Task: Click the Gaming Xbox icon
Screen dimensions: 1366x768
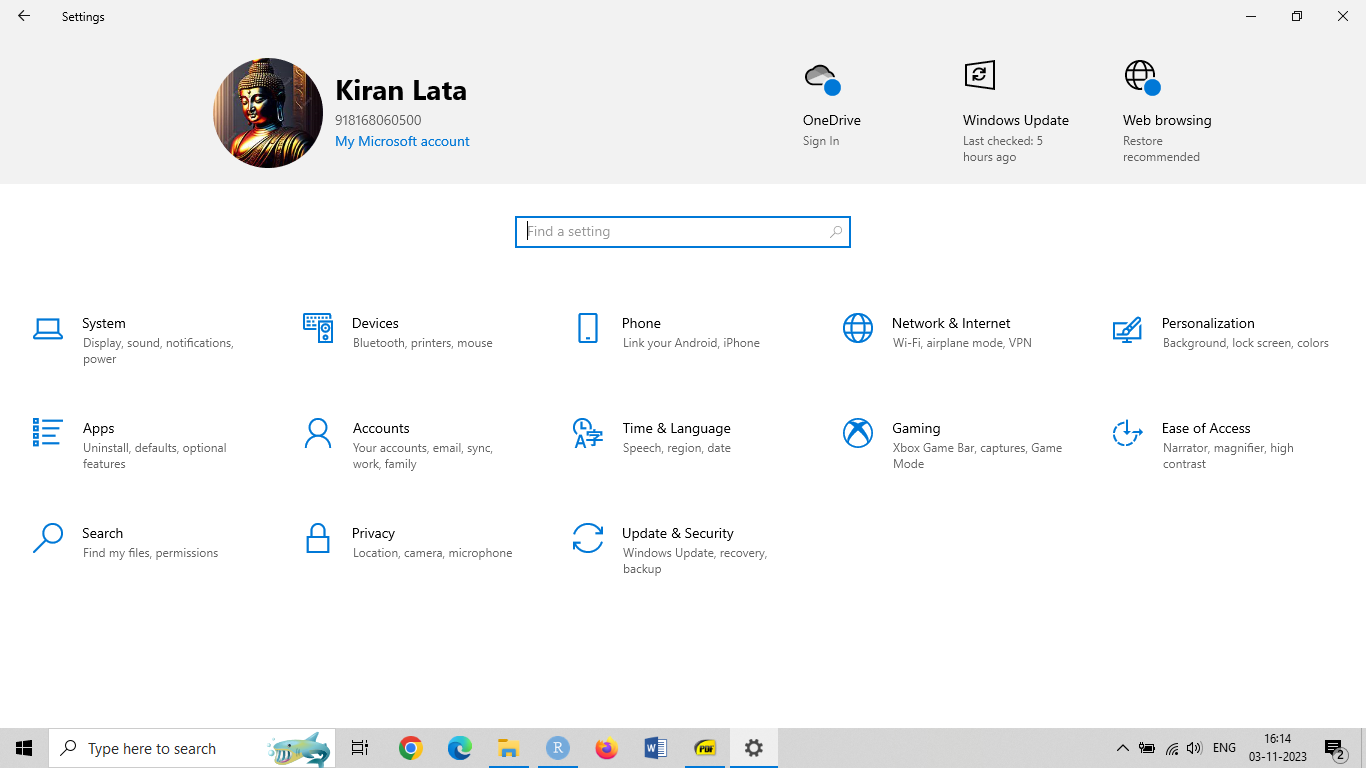Action: click(858, 433)
